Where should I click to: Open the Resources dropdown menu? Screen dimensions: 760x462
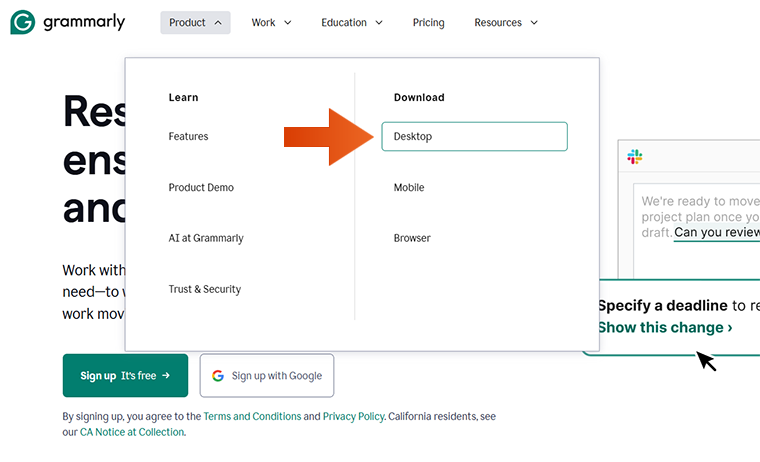click(x=506, y=23)
